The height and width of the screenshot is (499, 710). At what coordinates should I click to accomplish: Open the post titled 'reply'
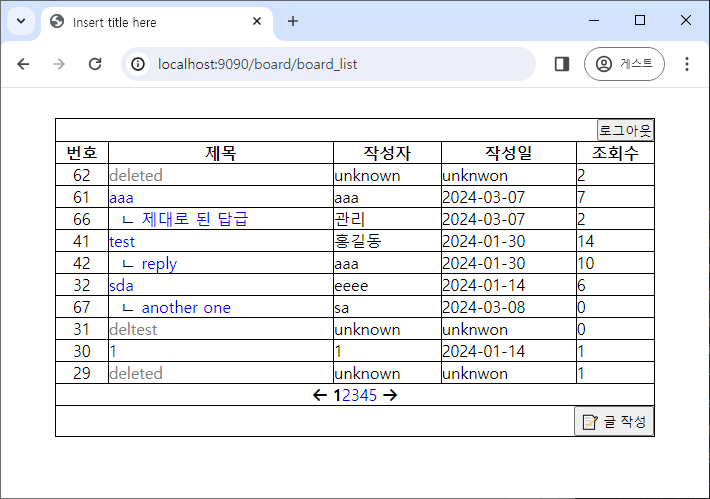click(159, 264)
